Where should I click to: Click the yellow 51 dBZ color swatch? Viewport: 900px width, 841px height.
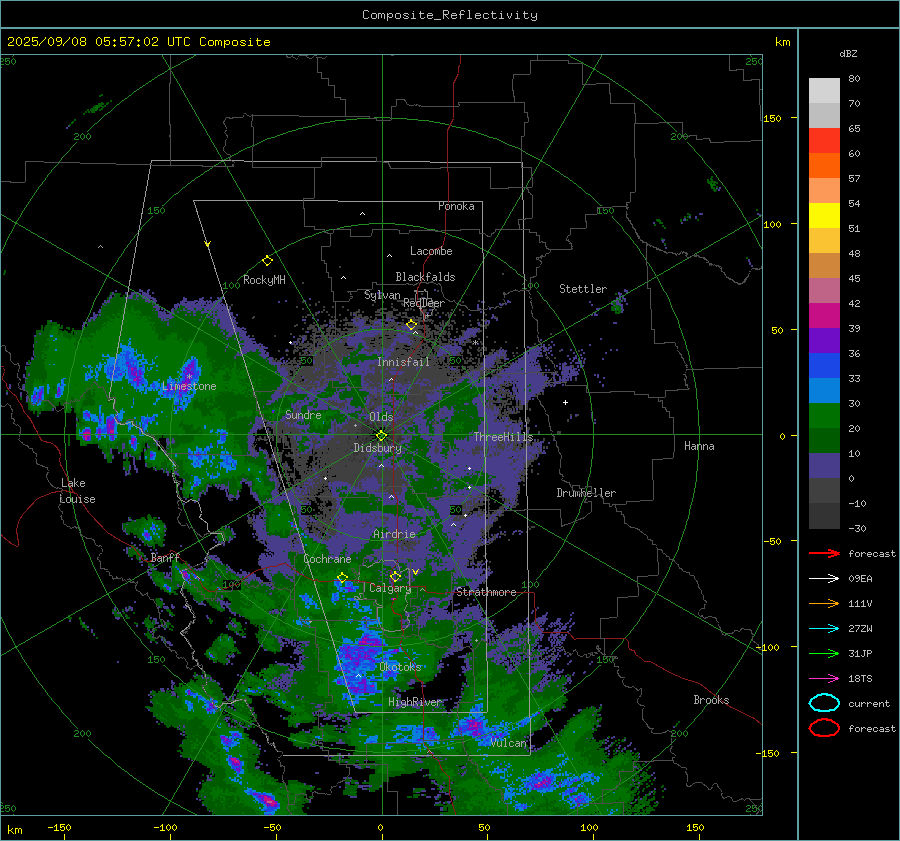(x=824, y=215)
